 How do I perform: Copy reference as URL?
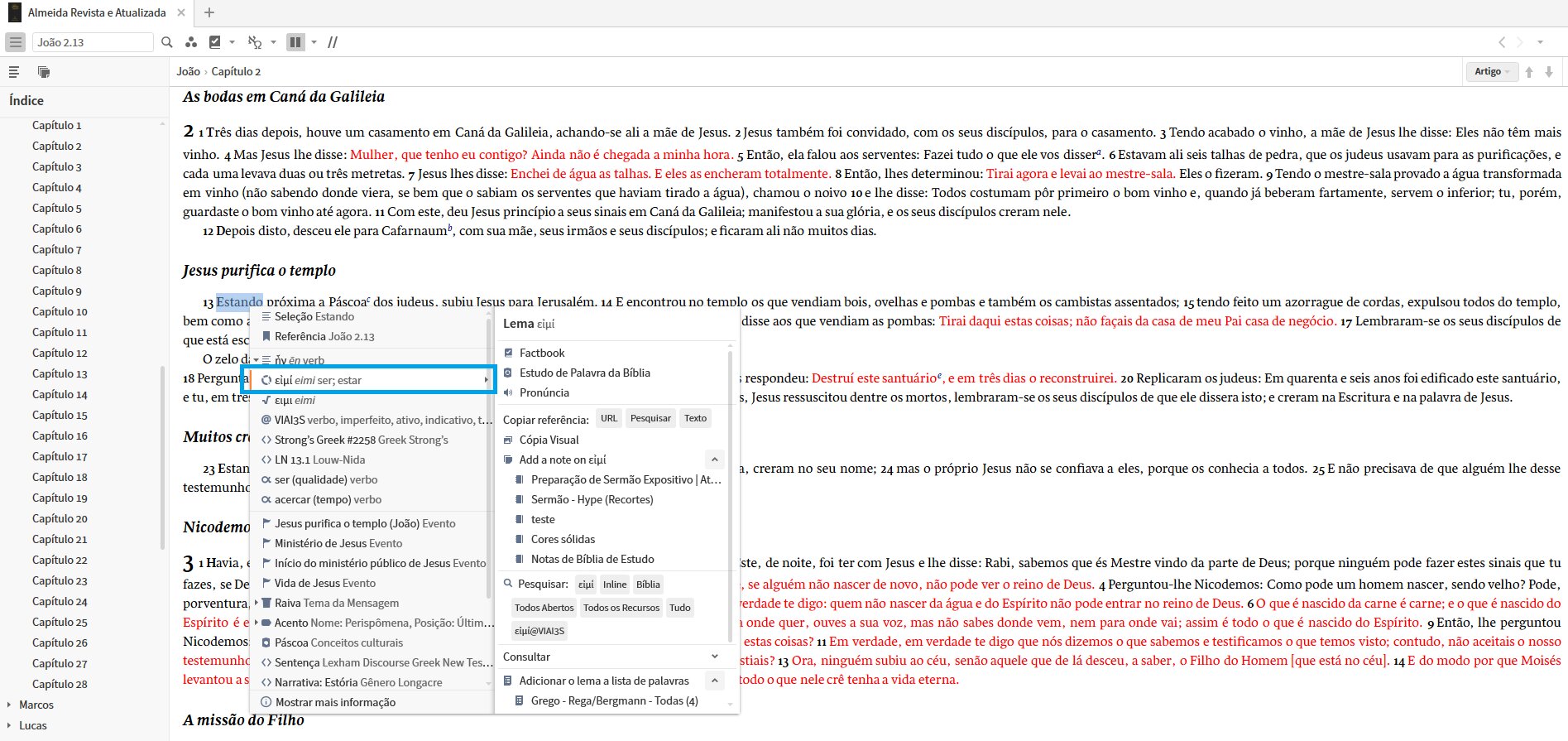(609, 418)
